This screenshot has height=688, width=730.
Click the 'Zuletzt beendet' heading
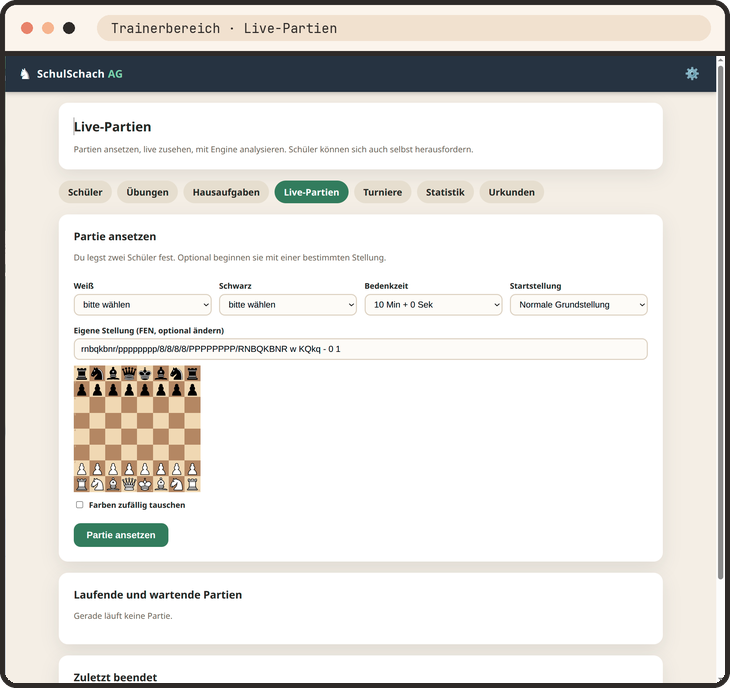[115, 677]
